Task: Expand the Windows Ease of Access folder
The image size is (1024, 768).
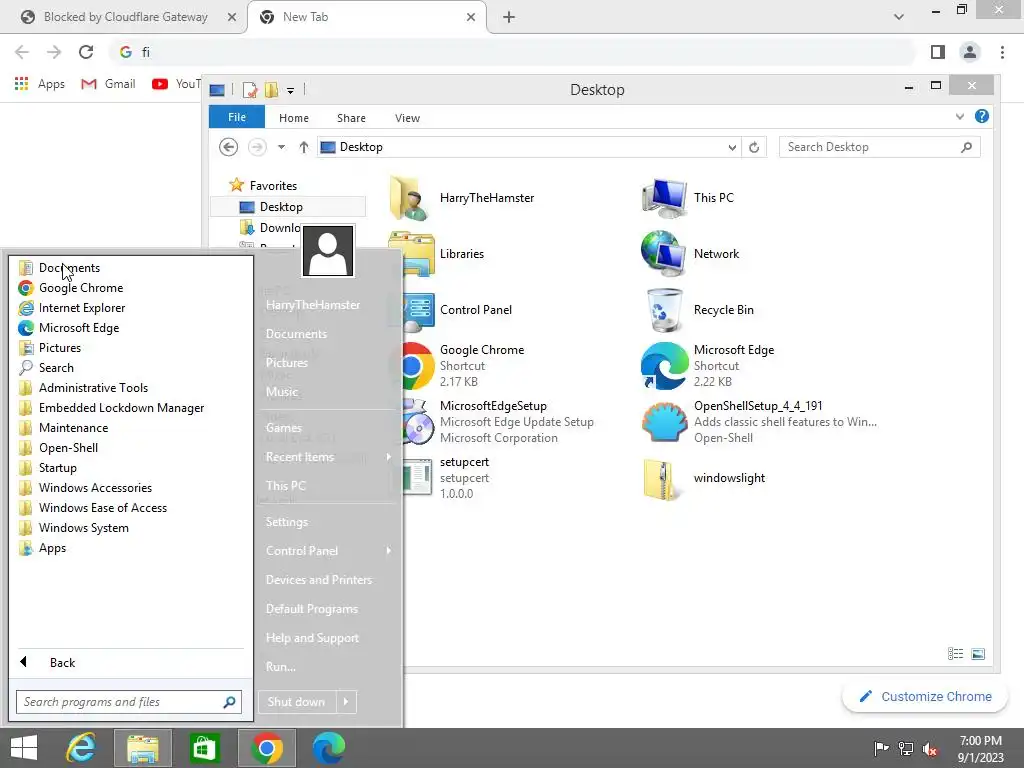Action: point(103,508)
